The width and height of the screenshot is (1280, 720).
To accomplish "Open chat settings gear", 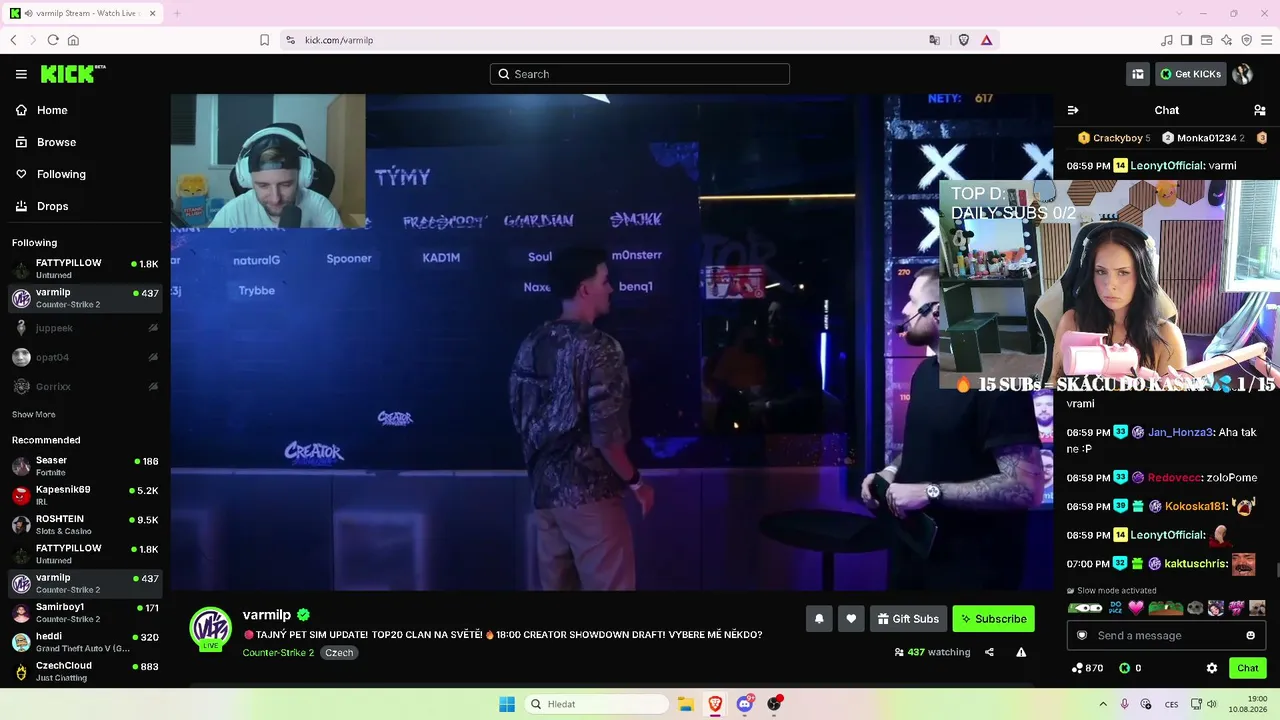I will (x=1212, y=668).
